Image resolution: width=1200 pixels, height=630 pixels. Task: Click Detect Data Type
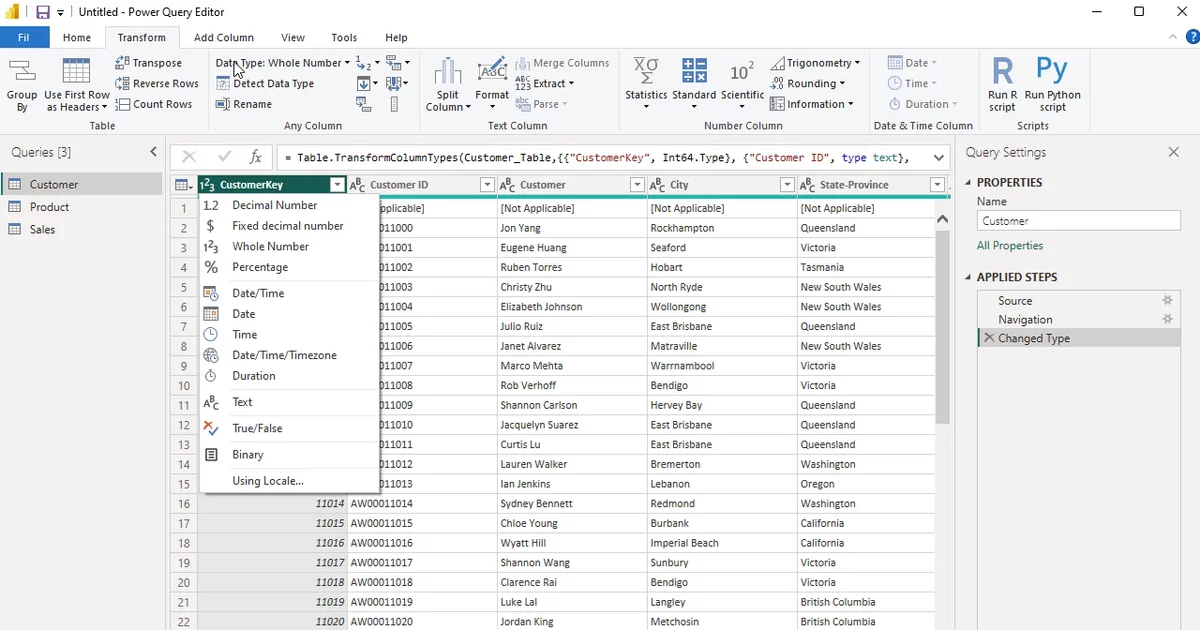(265, 84)
